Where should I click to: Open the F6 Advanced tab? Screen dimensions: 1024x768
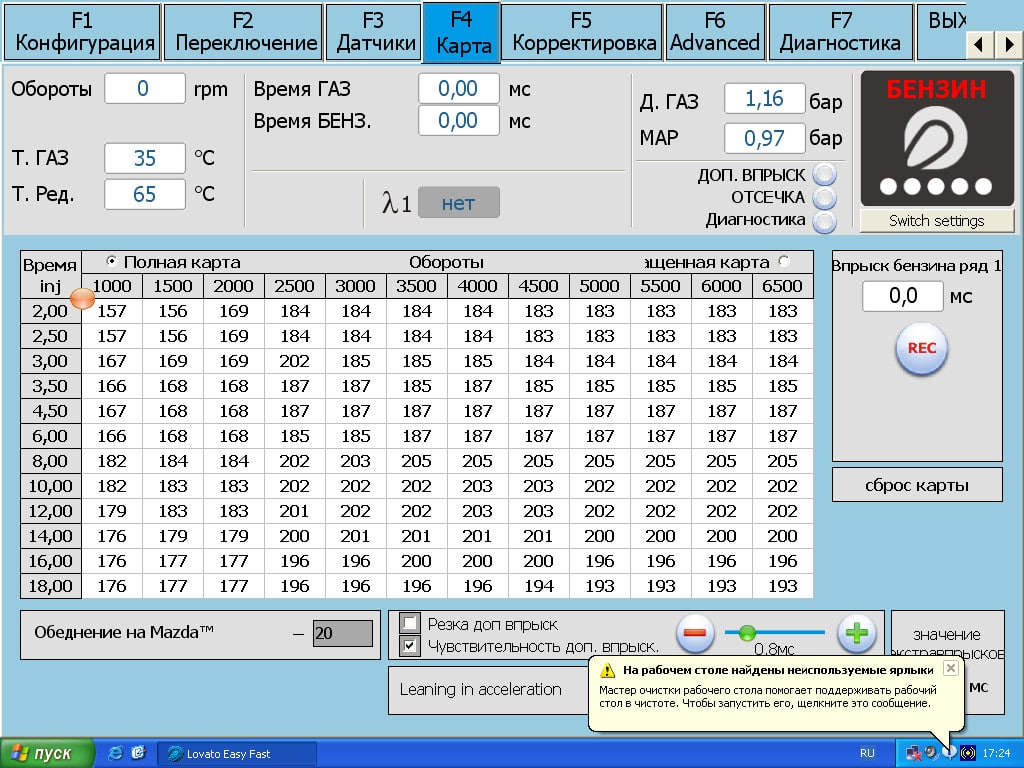pyautogui.click(x=715, y=32)
